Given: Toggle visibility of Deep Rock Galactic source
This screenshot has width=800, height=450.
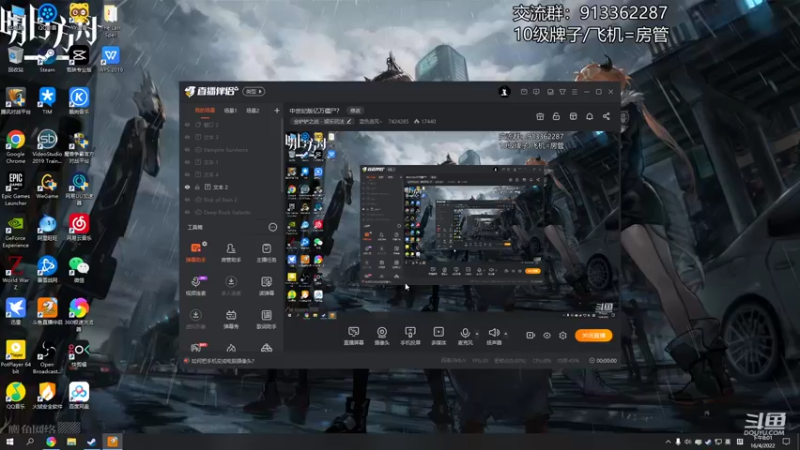Looking at the screenshot, I should point(187,212).
